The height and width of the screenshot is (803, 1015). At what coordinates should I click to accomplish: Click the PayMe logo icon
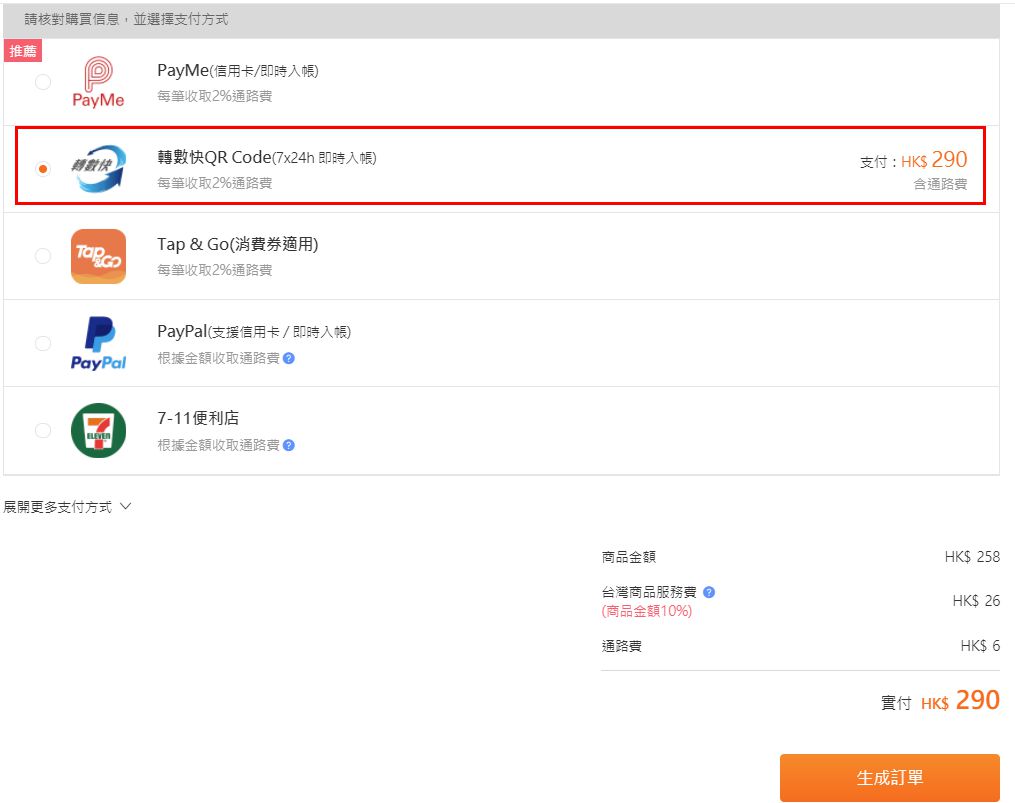tap(98, 82)
